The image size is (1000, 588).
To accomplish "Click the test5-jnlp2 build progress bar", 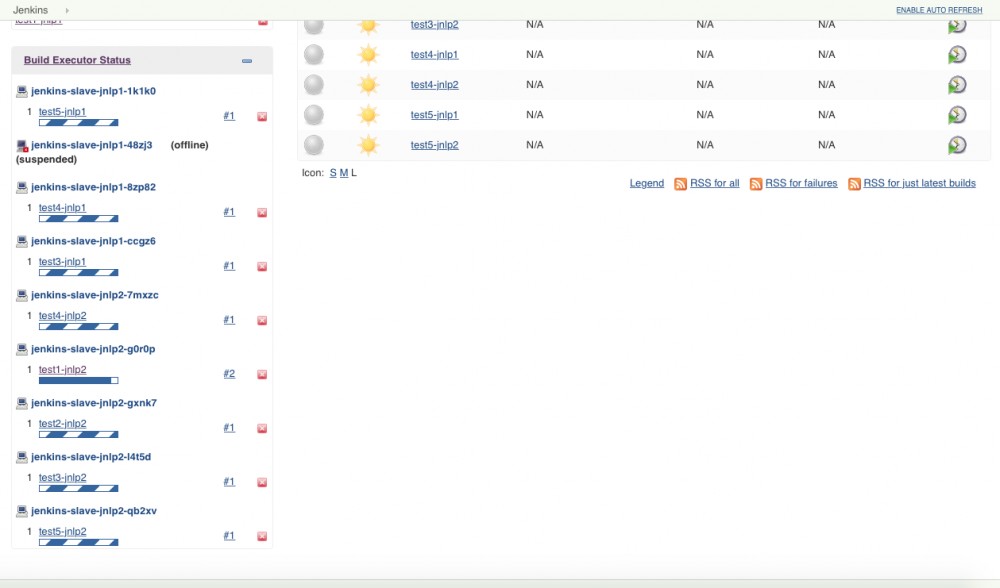I will [x=78, y=543].
